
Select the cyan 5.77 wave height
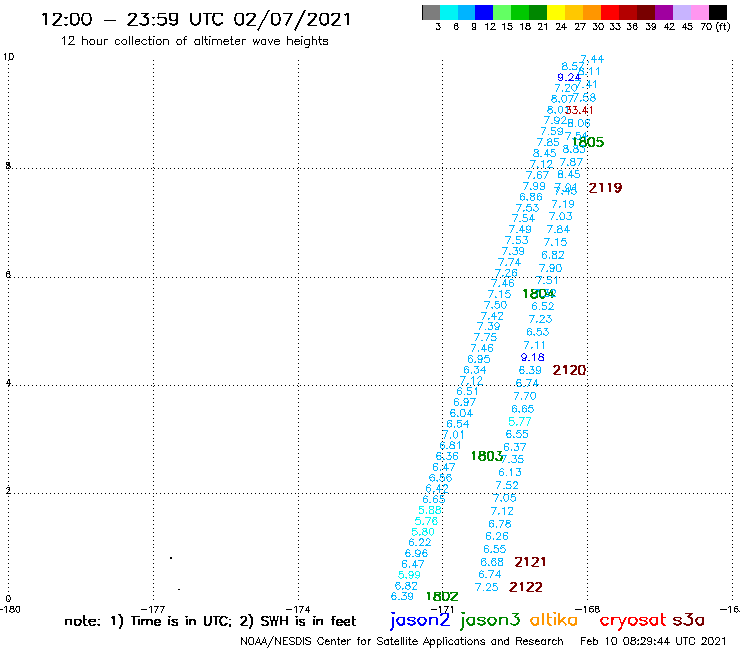click(x=520, y=422)
